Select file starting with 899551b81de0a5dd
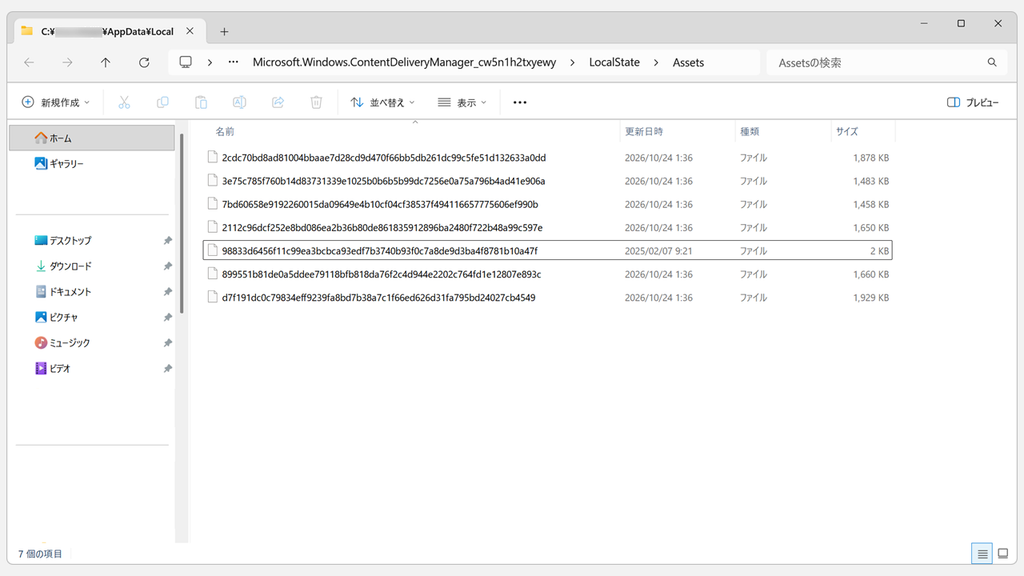 coord(547,274)
